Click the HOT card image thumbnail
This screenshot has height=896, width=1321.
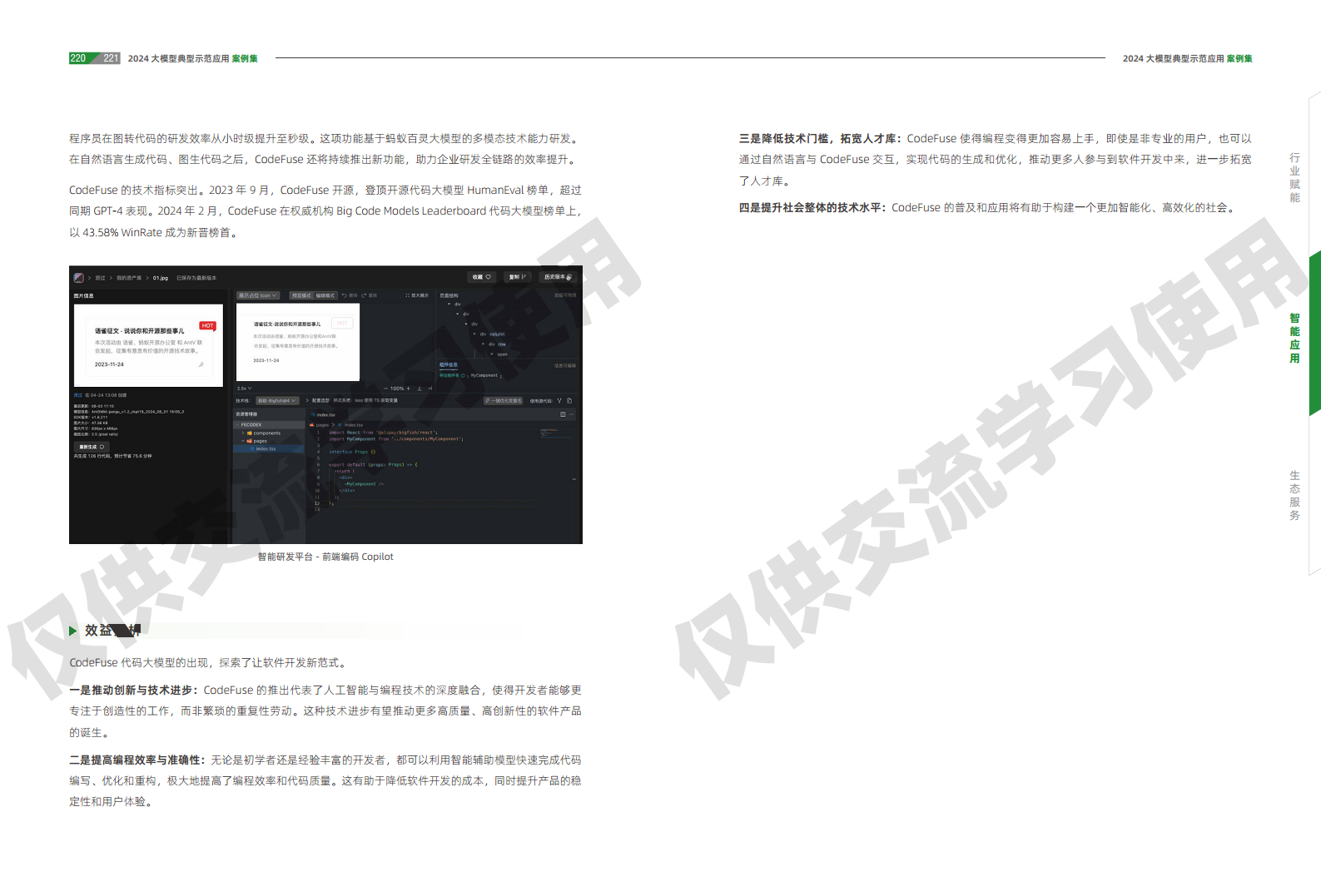[148, 345]
